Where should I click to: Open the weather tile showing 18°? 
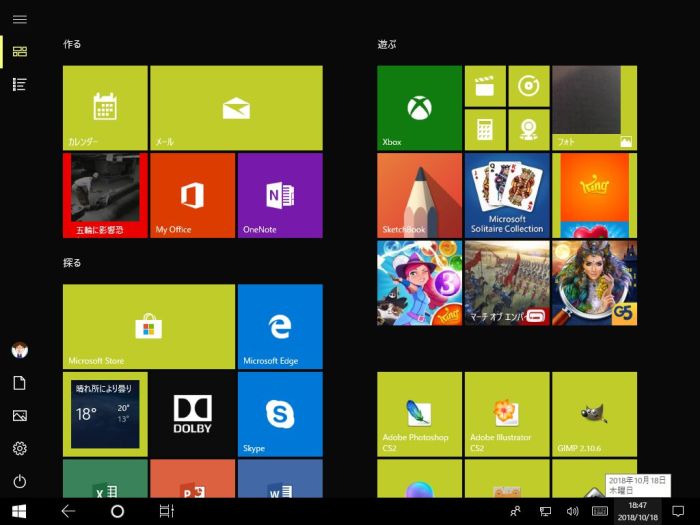click(105, 413)
